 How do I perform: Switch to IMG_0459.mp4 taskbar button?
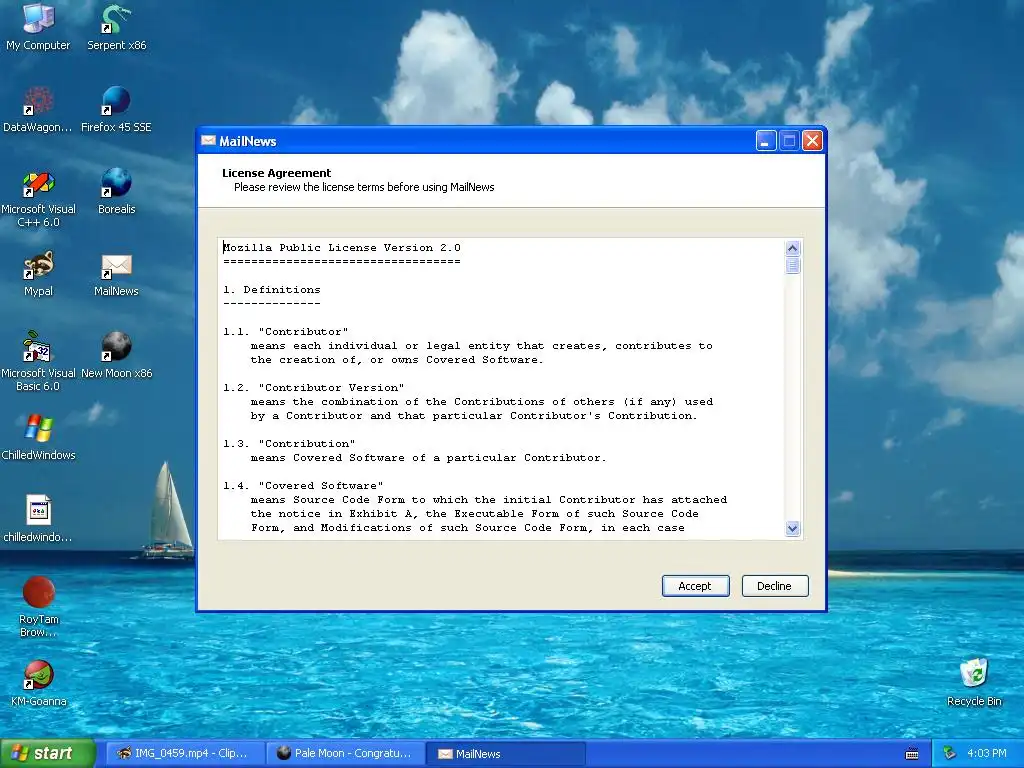[184, 754]
